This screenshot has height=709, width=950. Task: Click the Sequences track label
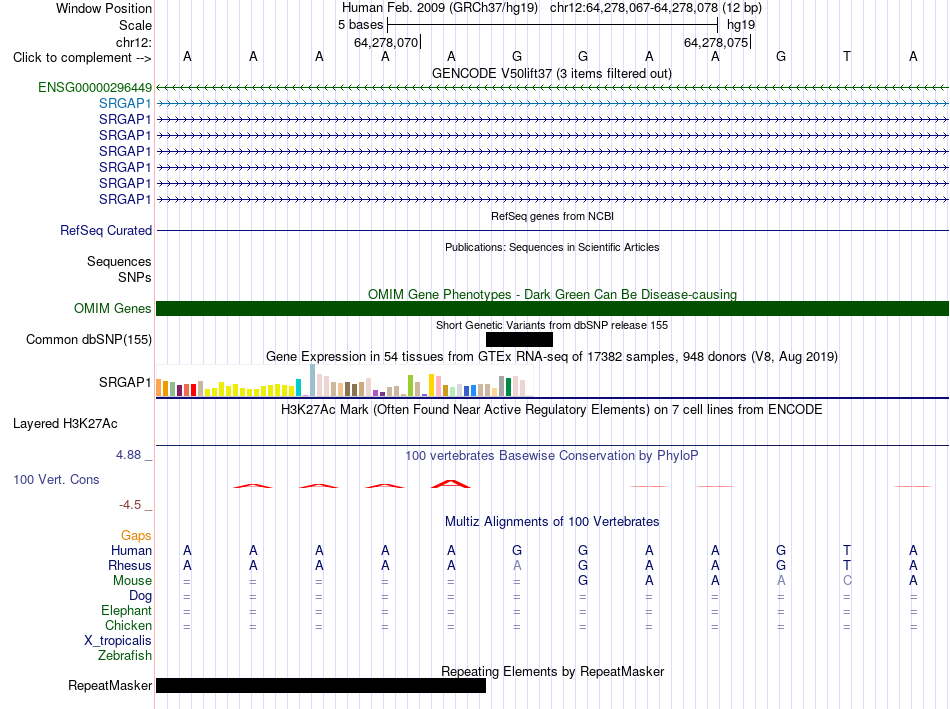119,261
